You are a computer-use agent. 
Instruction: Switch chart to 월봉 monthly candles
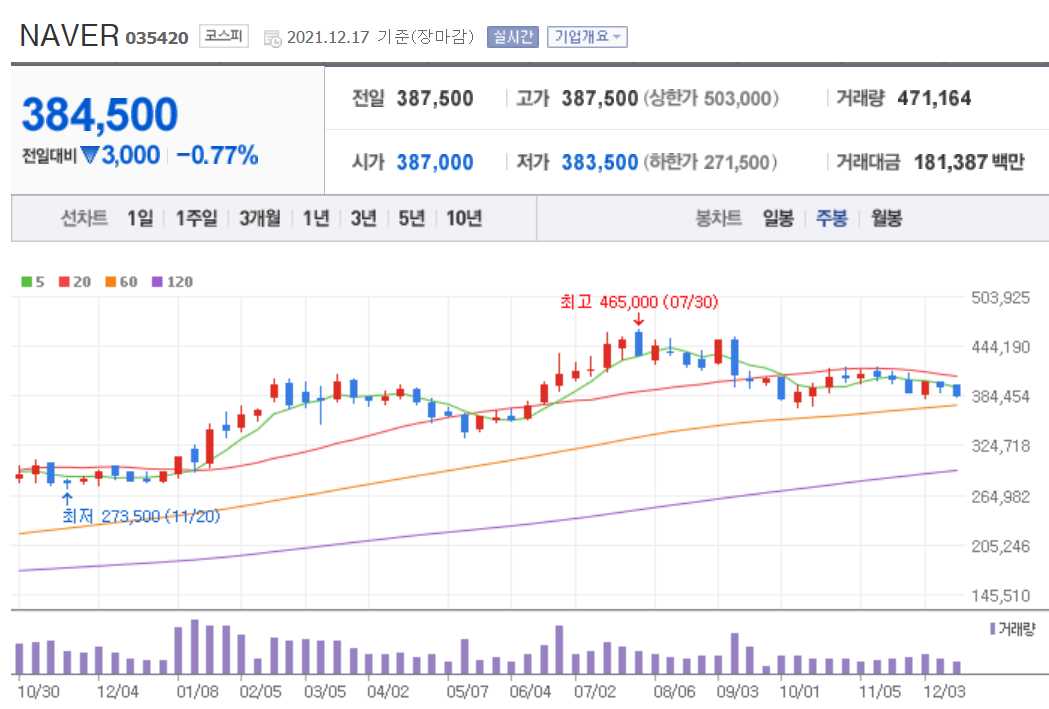point(884,218)
